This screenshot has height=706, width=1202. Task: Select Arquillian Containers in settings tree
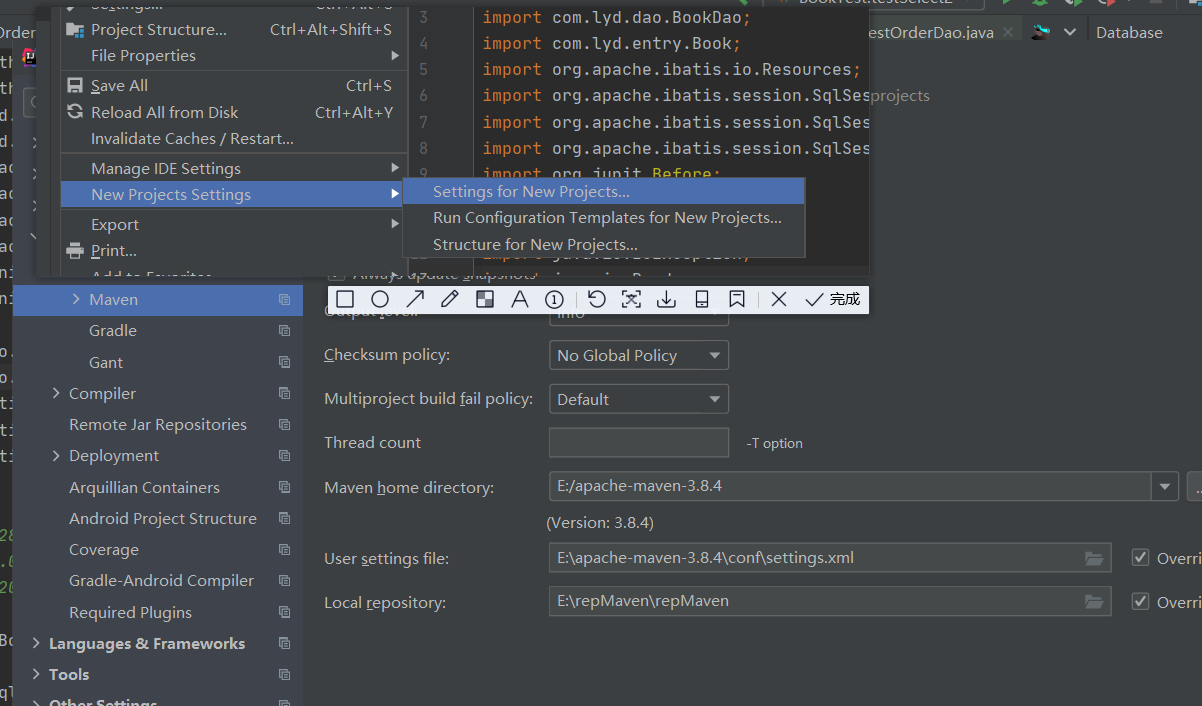pyautogui.click(x=144, y=488)
